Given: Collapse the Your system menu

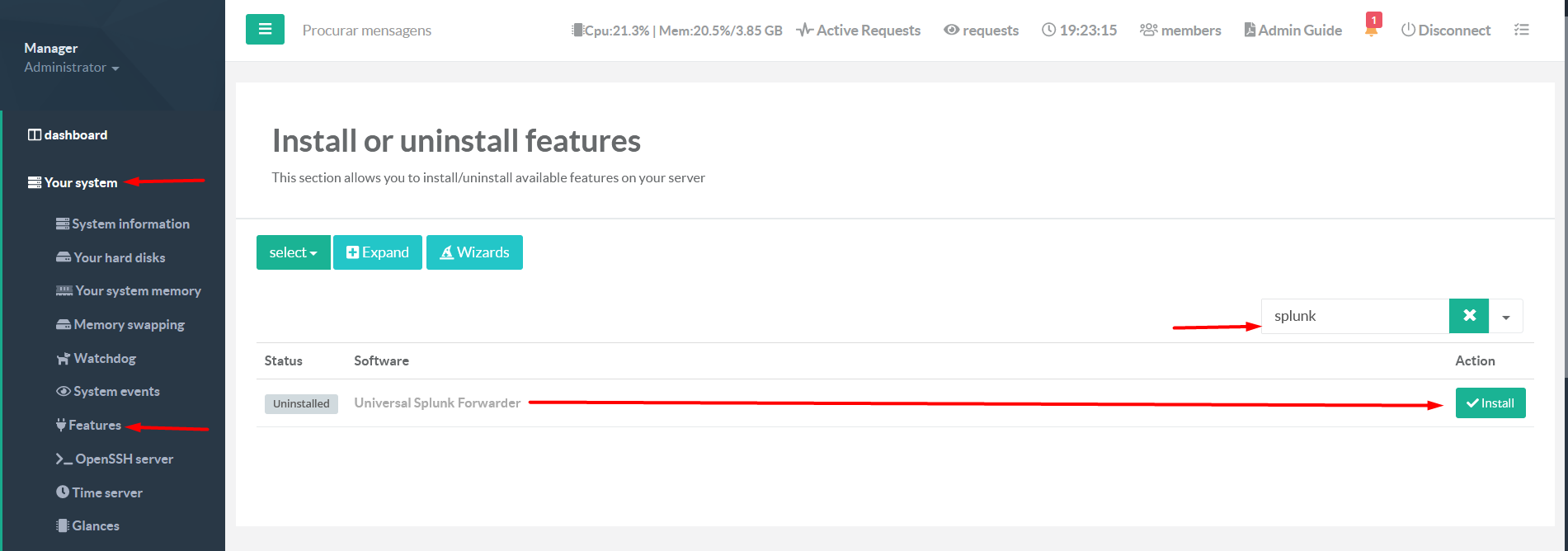Looking at the screenshot, I should click(x=73, y=182).
